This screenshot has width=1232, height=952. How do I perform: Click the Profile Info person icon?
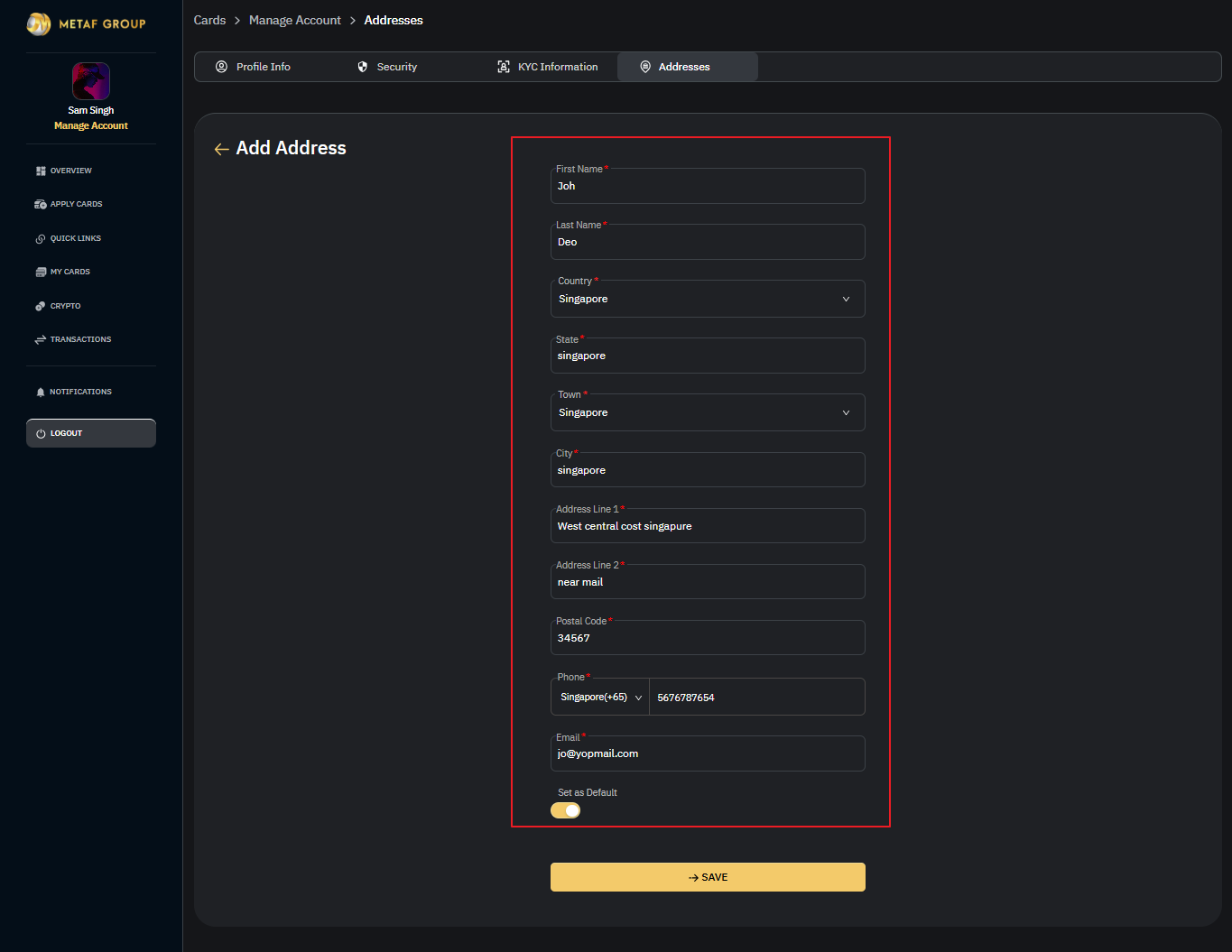click(x=221, y=67)
